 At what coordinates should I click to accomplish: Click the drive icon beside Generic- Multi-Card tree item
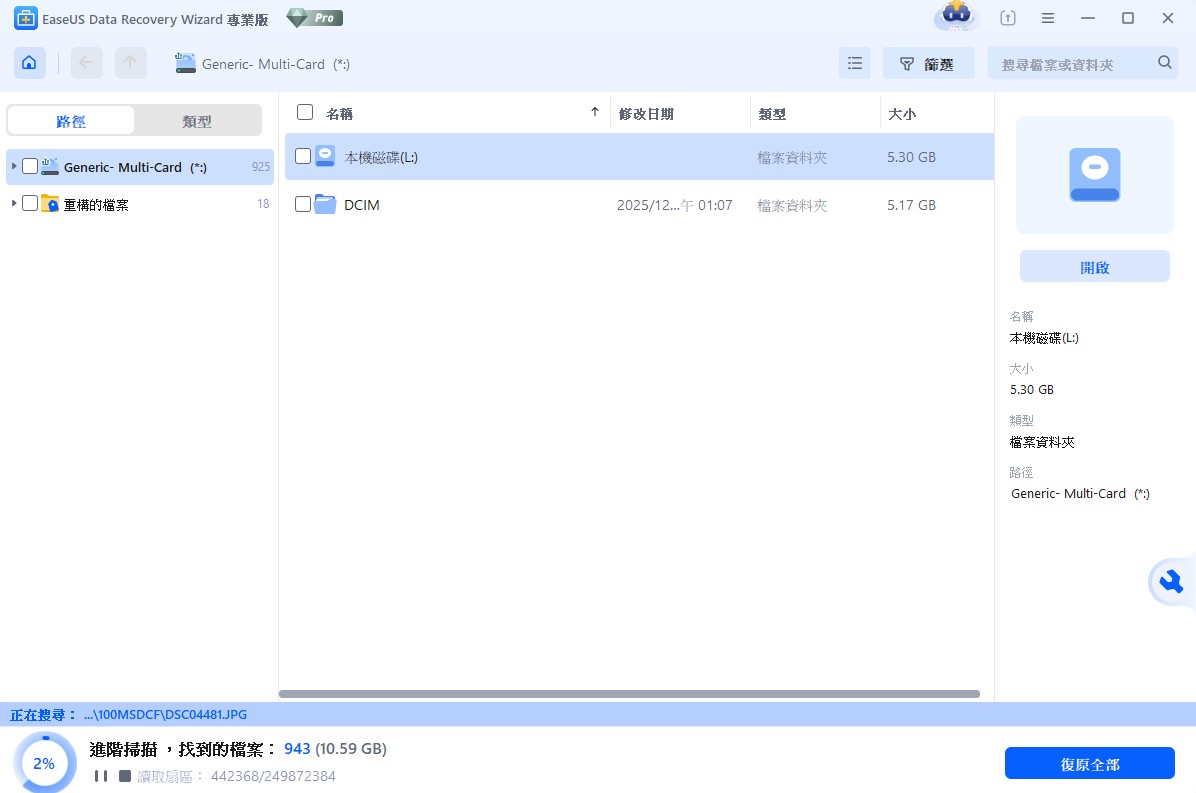point(50,166)
